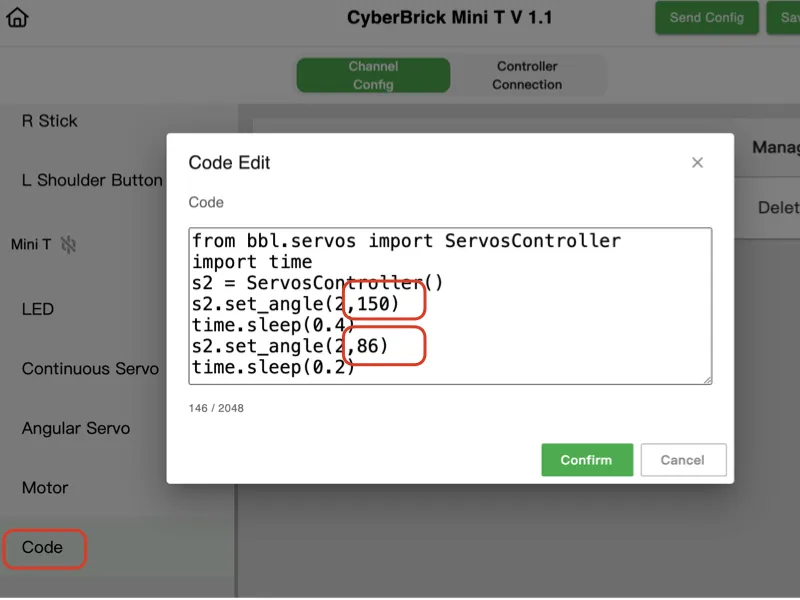Grab the code textarea resize handle
The width and height of the screenshot is (800, 600).
tap(707, 379)
